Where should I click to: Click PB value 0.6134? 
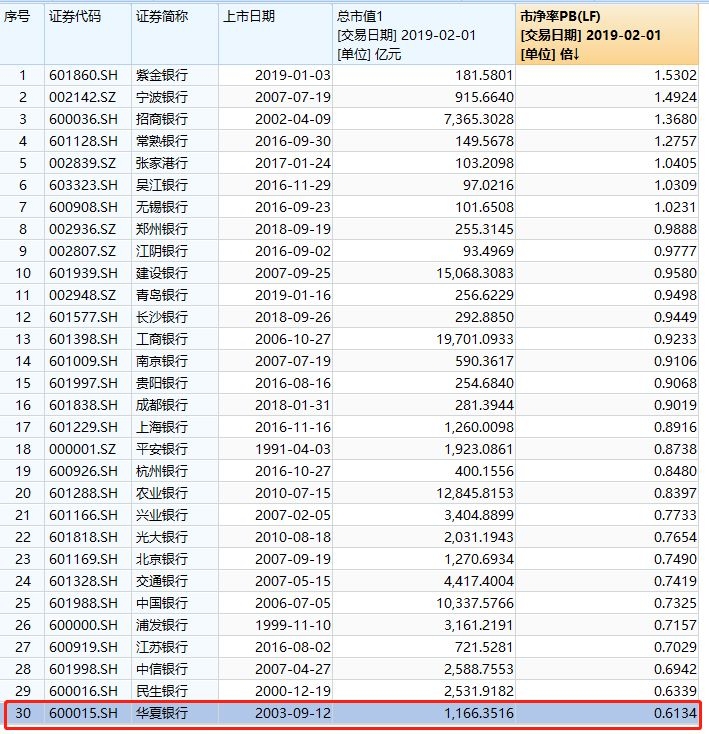675,713
